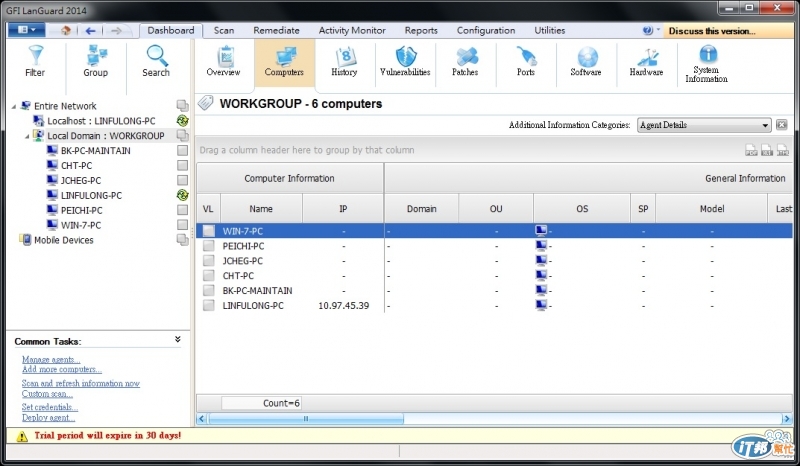800x466 pixels.
Task: Click the scan status icon beside Localhost
Action: click(182, 121)
